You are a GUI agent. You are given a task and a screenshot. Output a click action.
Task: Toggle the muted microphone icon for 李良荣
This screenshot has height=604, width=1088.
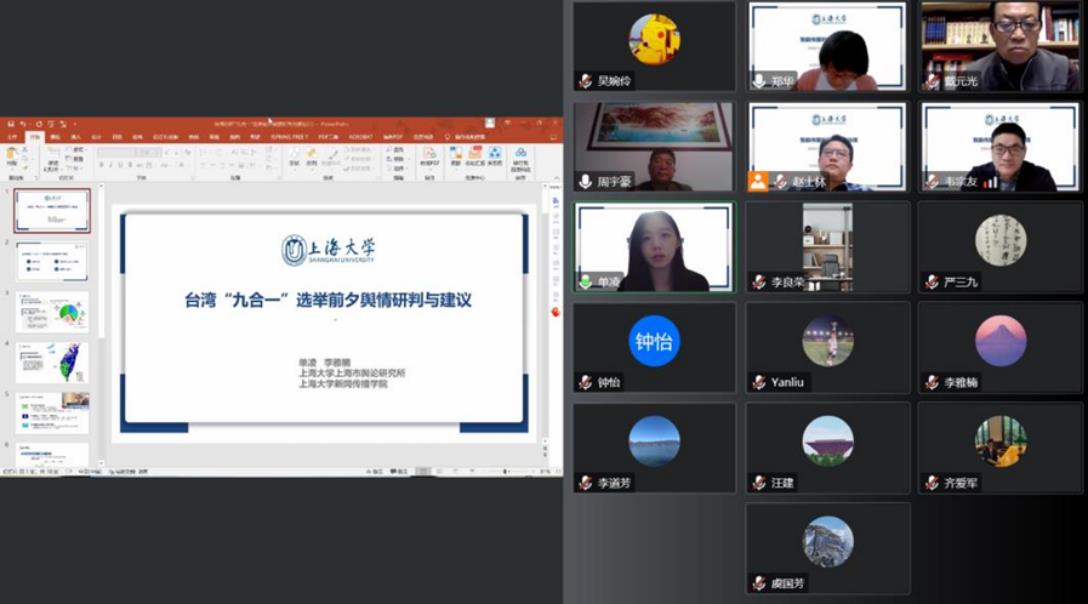click(x=759, y=282)
